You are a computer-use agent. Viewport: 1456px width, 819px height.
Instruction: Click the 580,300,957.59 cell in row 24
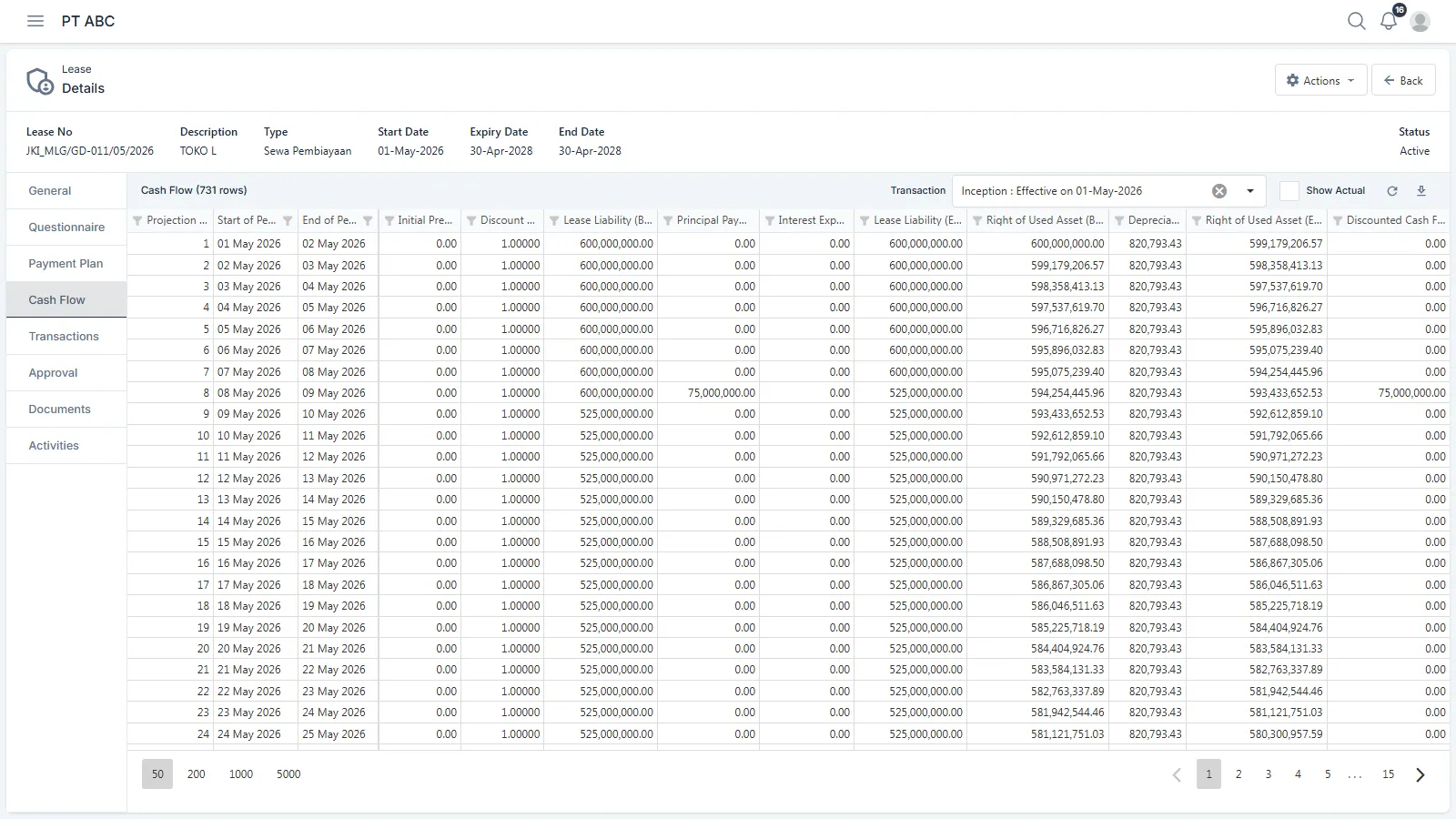pos(1257,734)
